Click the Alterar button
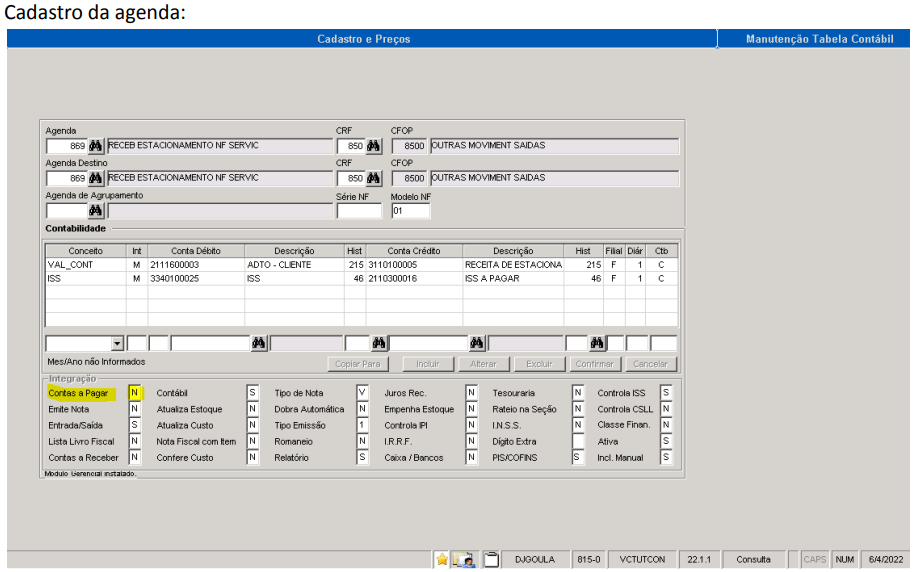The height and width of the screenshot is (572, 913). [483, 364]
